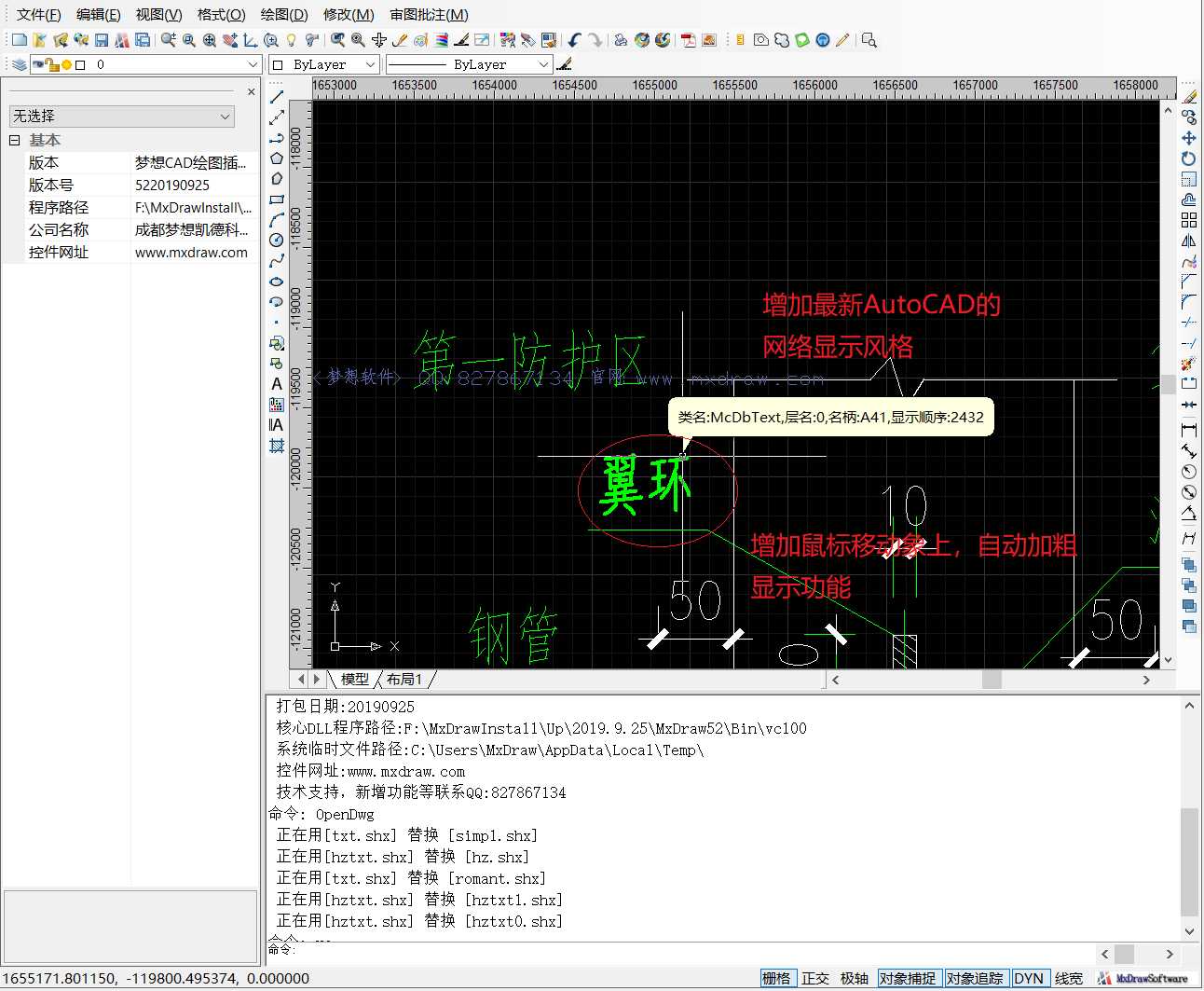
Task: Click the Export PDF toolbar icon
Action: click(x=689, y=40)
